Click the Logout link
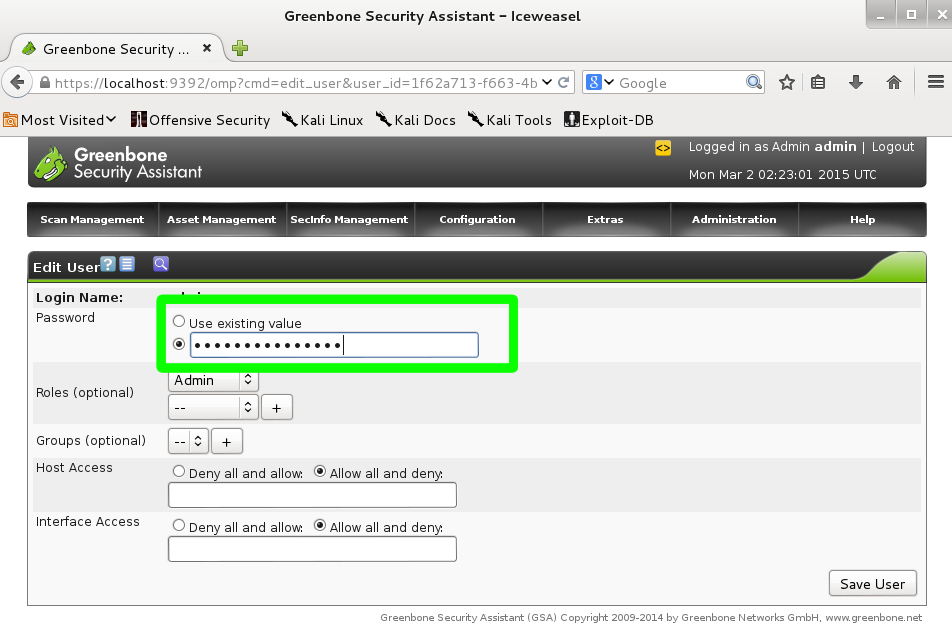Screen dimensions: 952x630 tap(892, 147)
